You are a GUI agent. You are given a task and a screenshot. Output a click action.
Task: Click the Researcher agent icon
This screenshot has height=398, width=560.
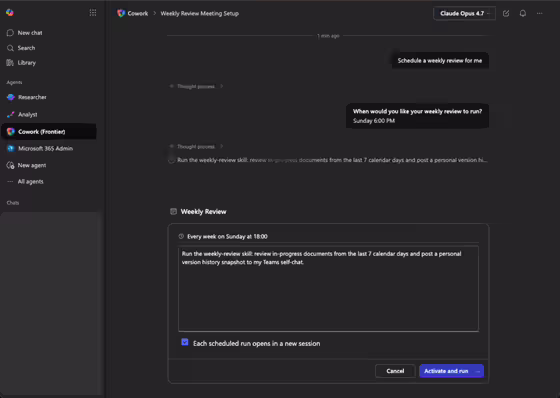coord(11,97)
